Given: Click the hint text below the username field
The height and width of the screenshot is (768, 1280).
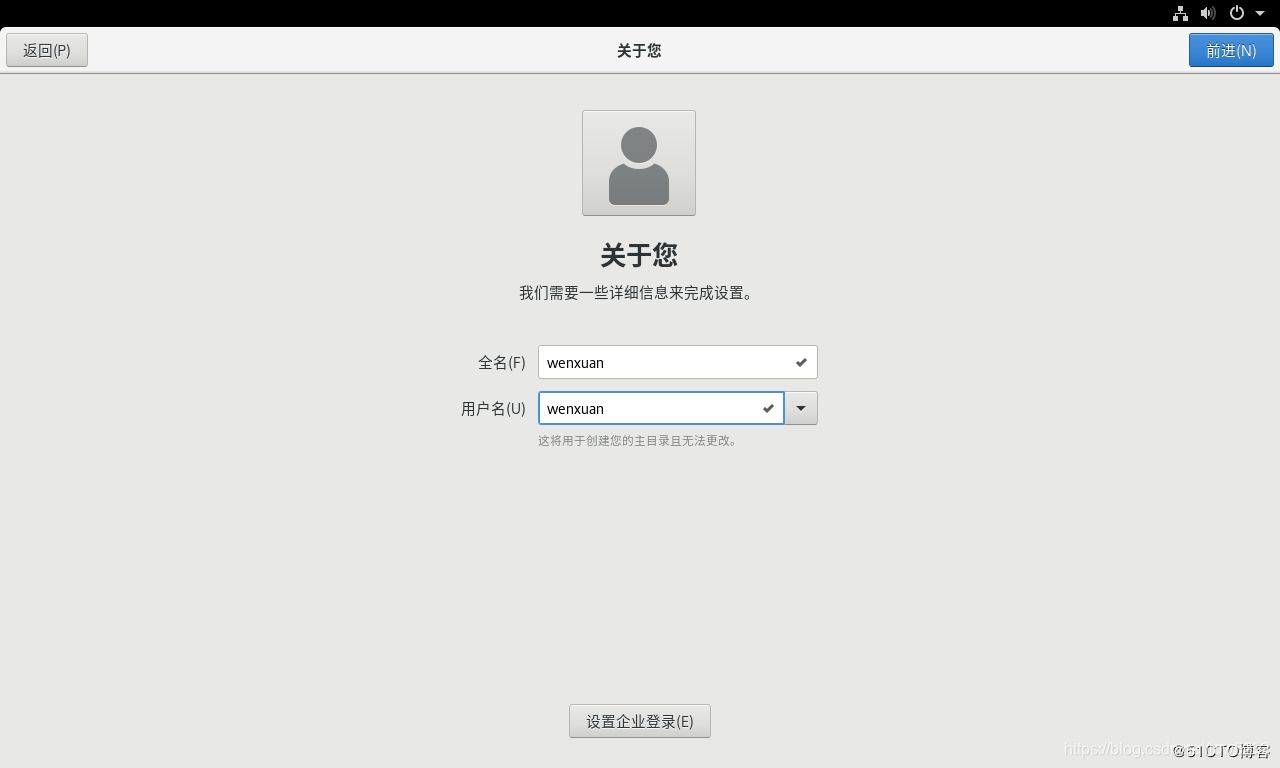Looking at the screenshot, I should point(639,440).
